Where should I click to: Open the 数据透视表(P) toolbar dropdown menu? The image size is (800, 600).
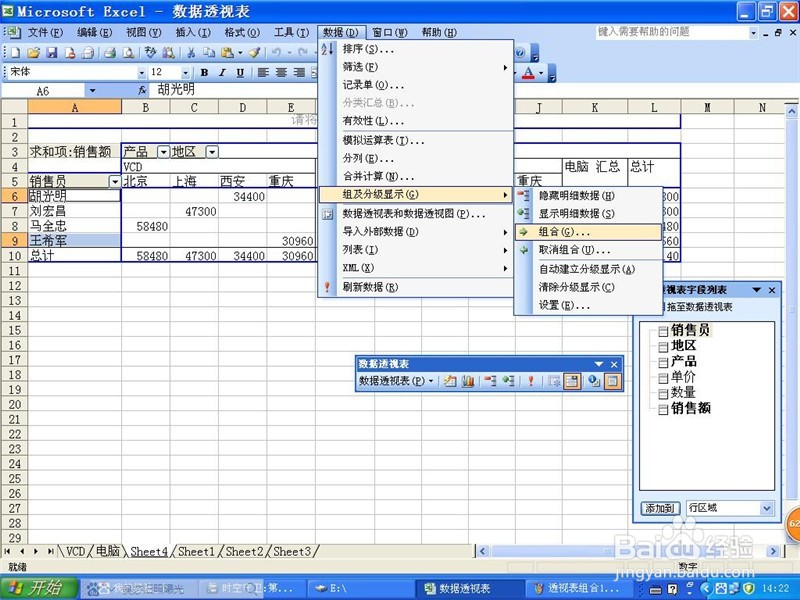(x=396, y=381)
